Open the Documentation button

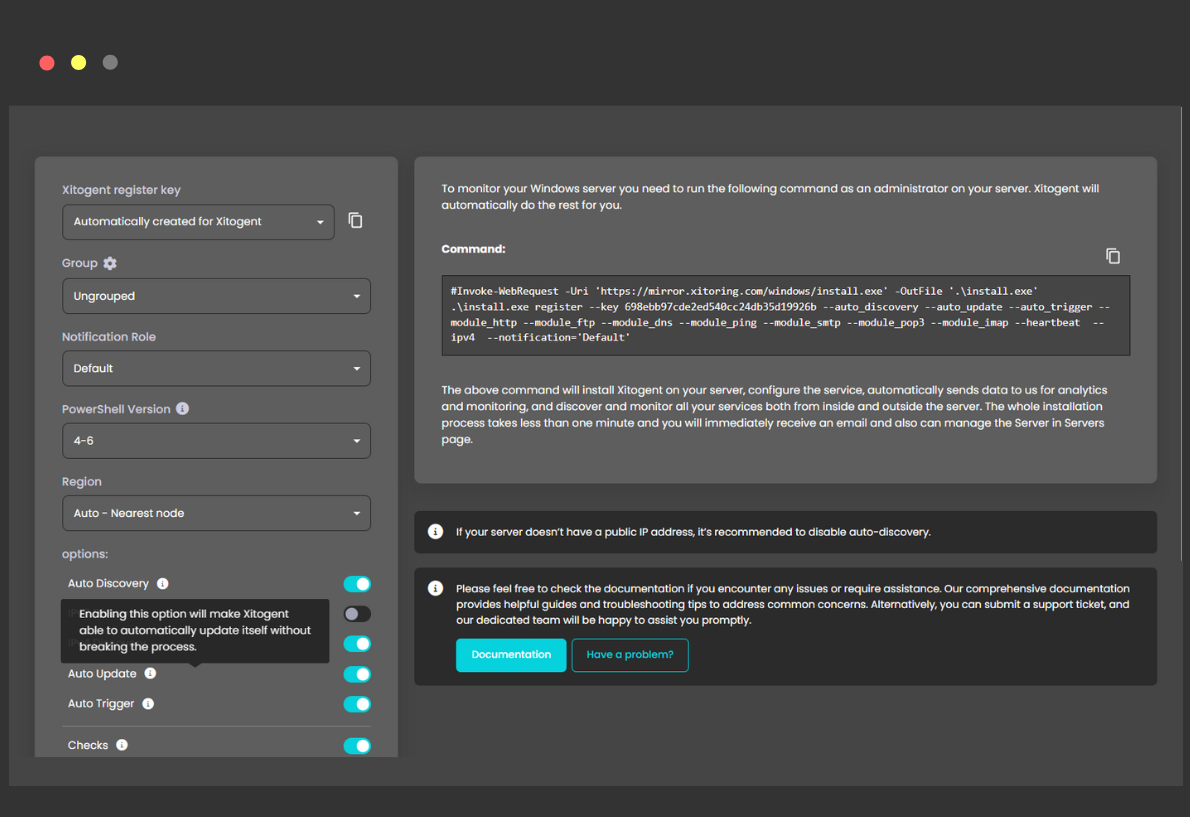point(511,655)
